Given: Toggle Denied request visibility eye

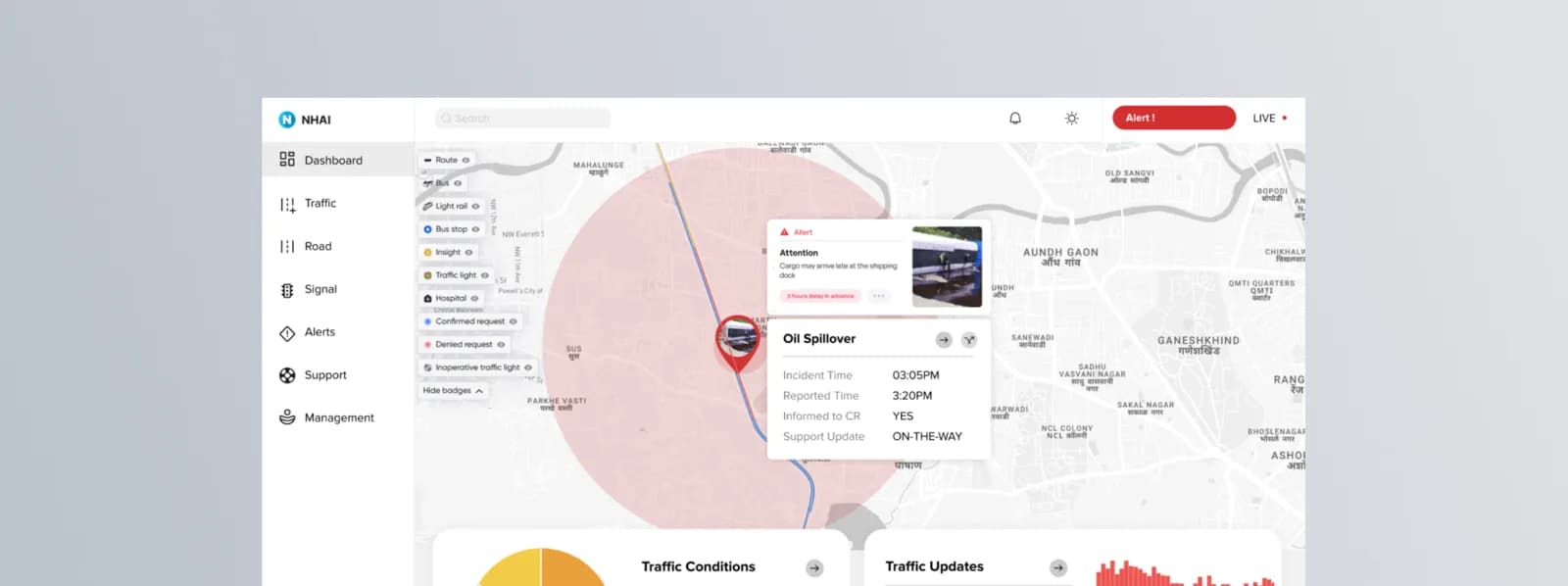Looking at the screenshot, I should pos(501,345).
